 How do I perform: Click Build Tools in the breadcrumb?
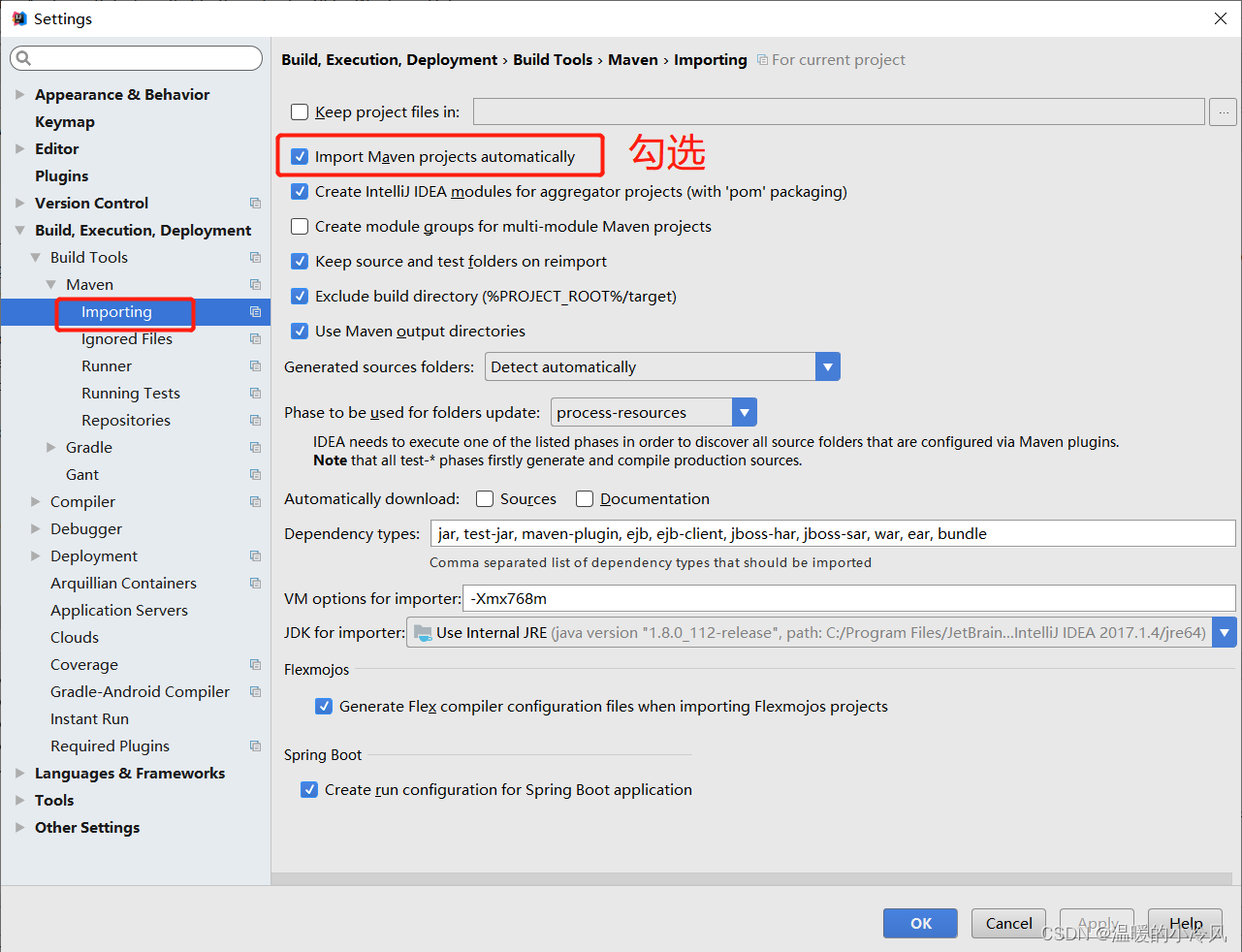pos(553,59)
